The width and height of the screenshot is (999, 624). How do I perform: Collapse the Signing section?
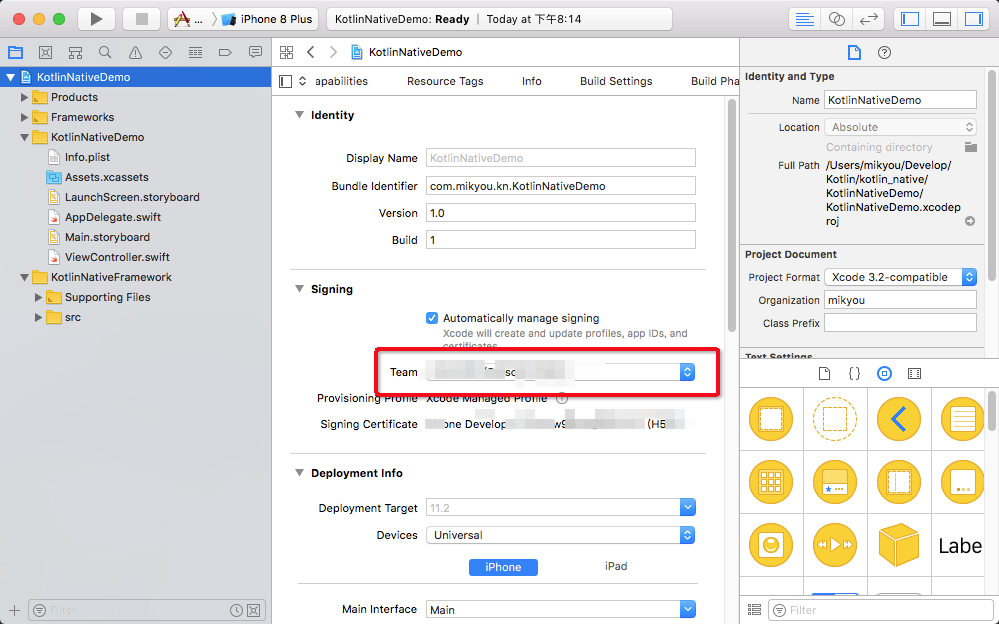(299, 289)
